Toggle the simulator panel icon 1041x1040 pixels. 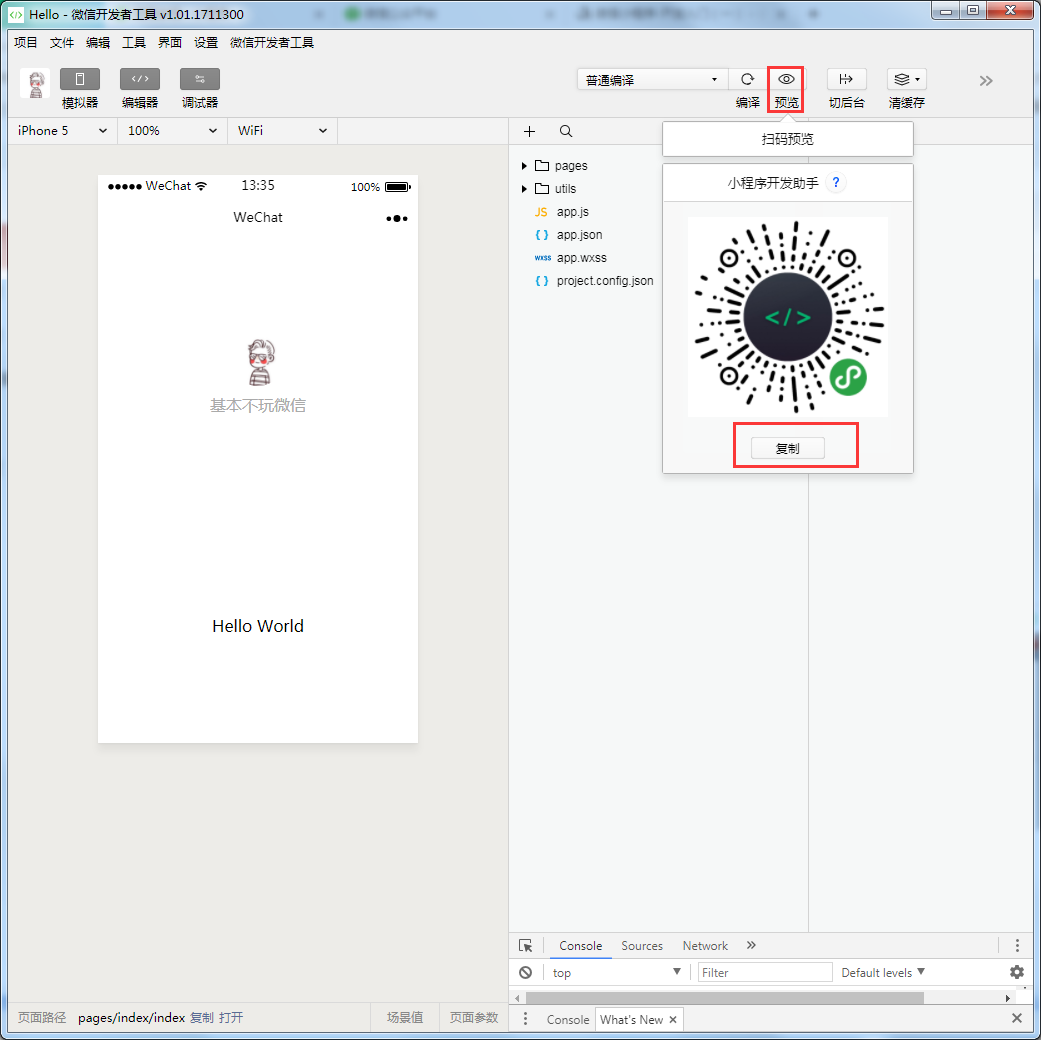tap(80, 79)
